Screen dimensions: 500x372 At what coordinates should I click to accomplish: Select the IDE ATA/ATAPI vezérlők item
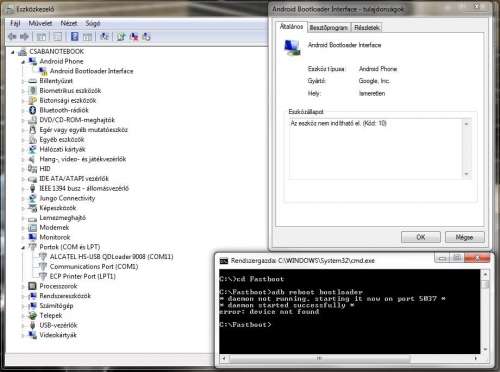[74, 179]
